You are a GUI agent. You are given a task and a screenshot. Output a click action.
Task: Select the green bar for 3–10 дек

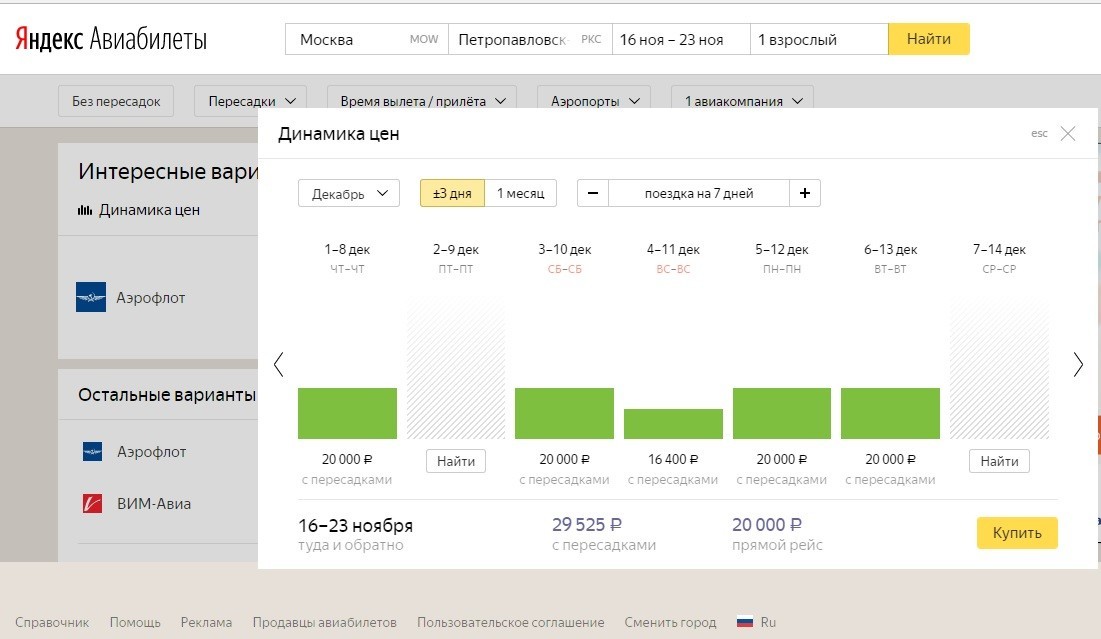[564, 414]
